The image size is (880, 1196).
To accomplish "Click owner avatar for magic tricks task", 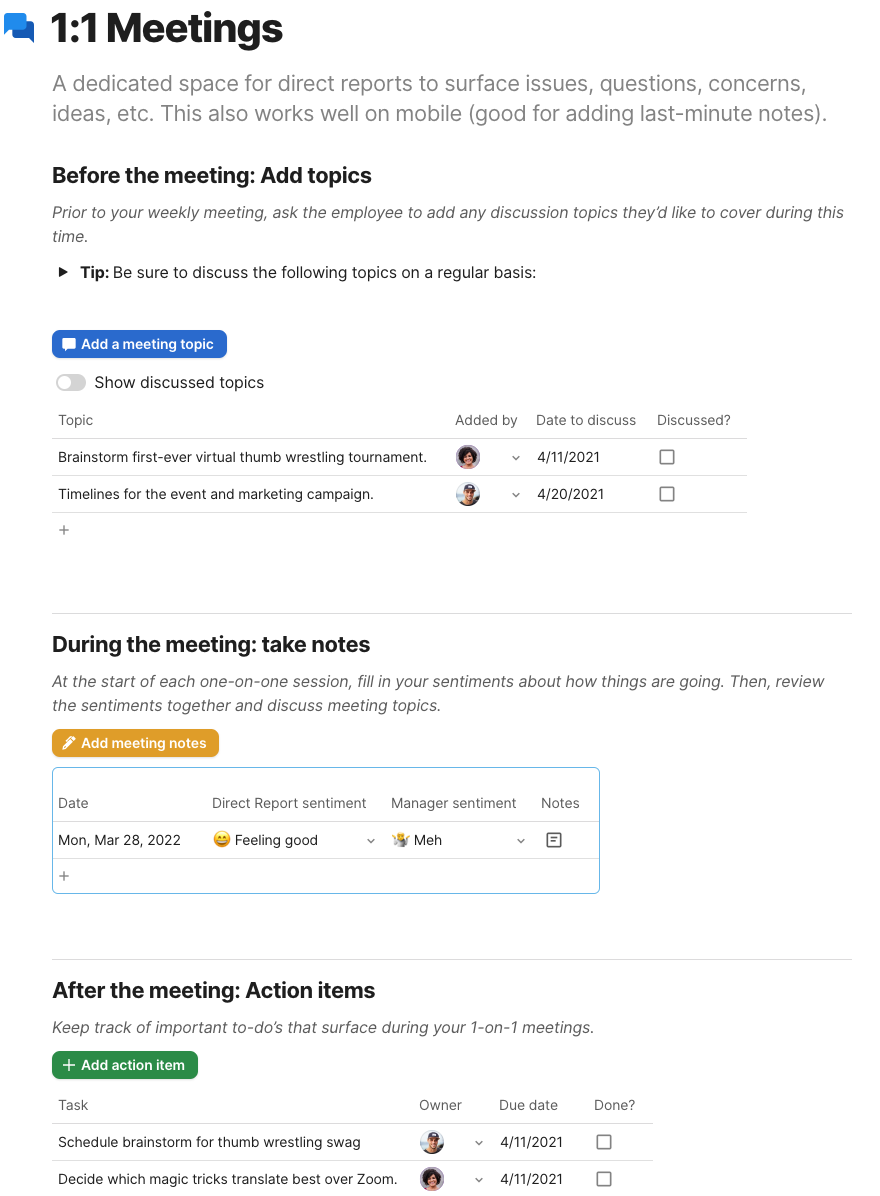I will [x=432, y=1179].
